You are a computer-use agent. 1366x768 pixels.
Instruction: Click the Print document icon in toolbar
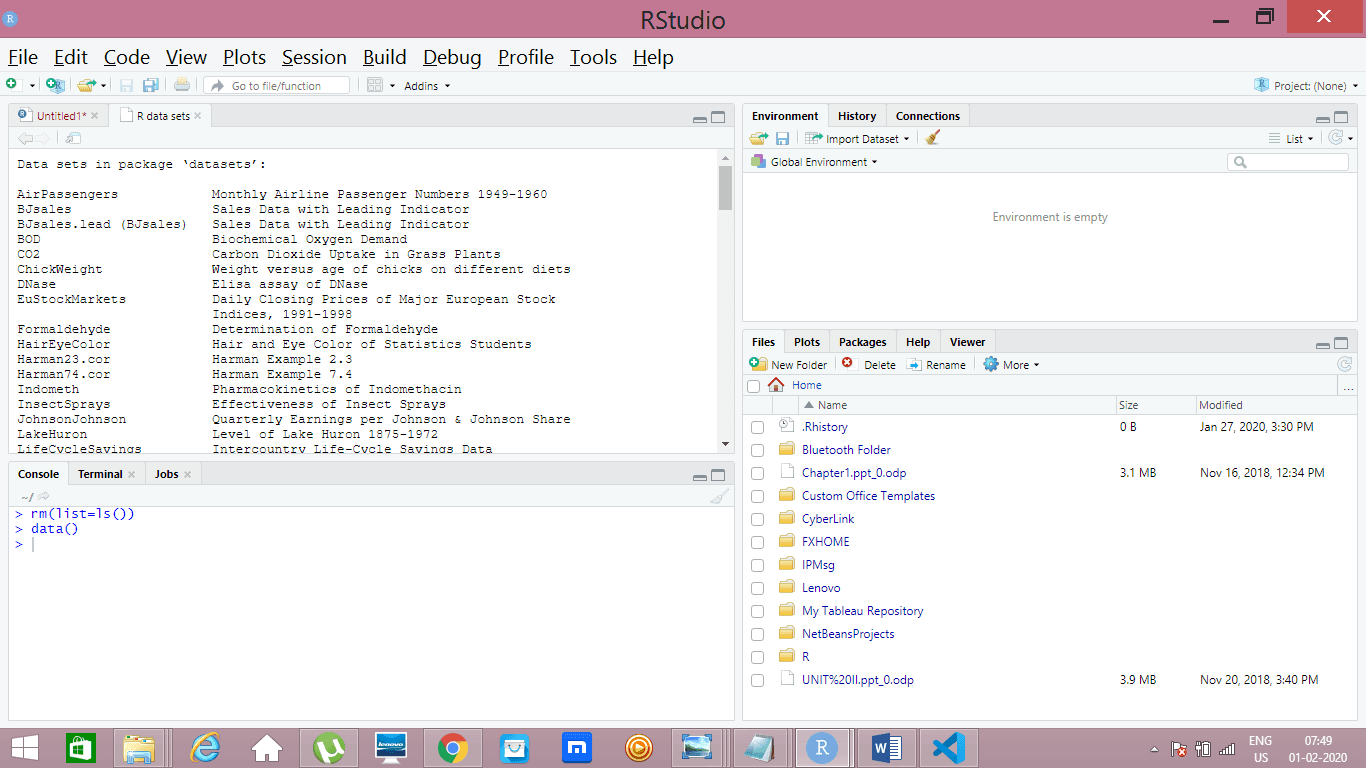[x=181, y=86]
